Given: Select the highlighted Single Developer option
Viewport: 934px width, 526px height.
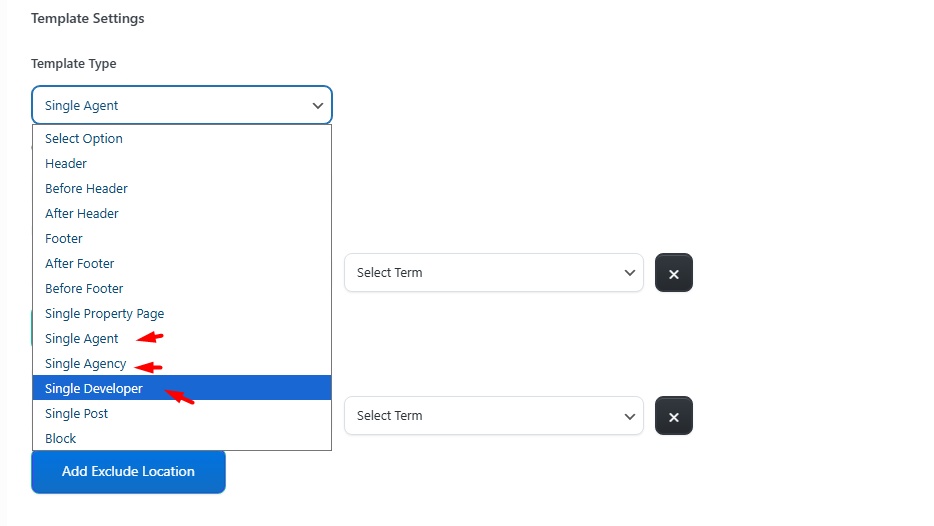Looking at the screenshot, I should pyautogui.click(x=94, y=389).
